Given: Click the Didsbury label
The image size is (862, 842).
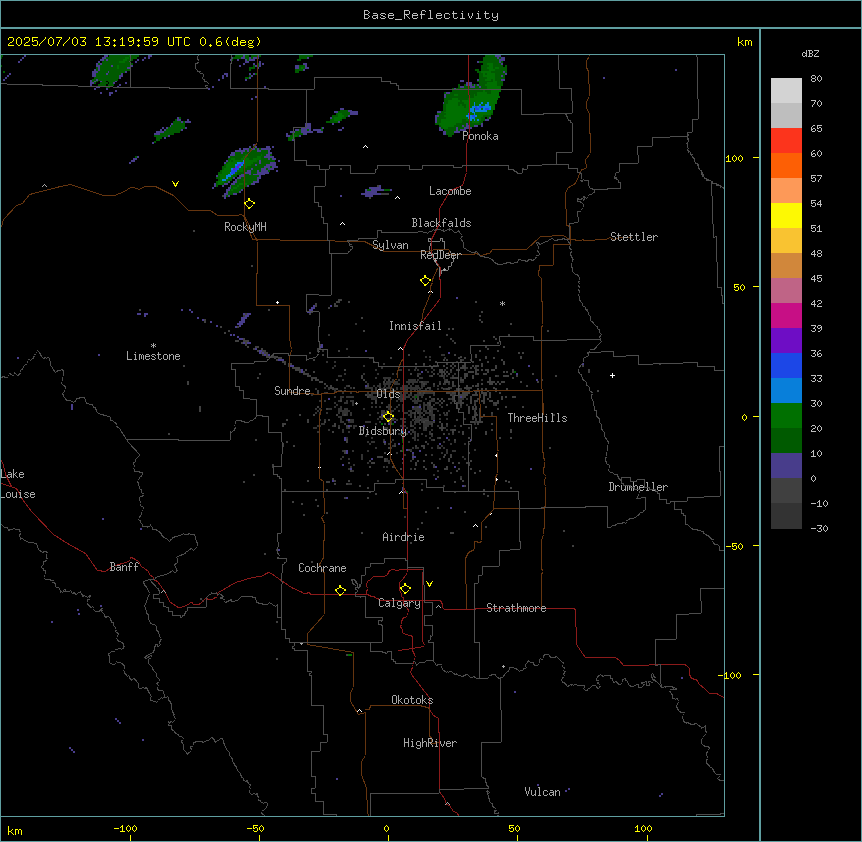Looking at the screenshot, I should tap(383, 431).
